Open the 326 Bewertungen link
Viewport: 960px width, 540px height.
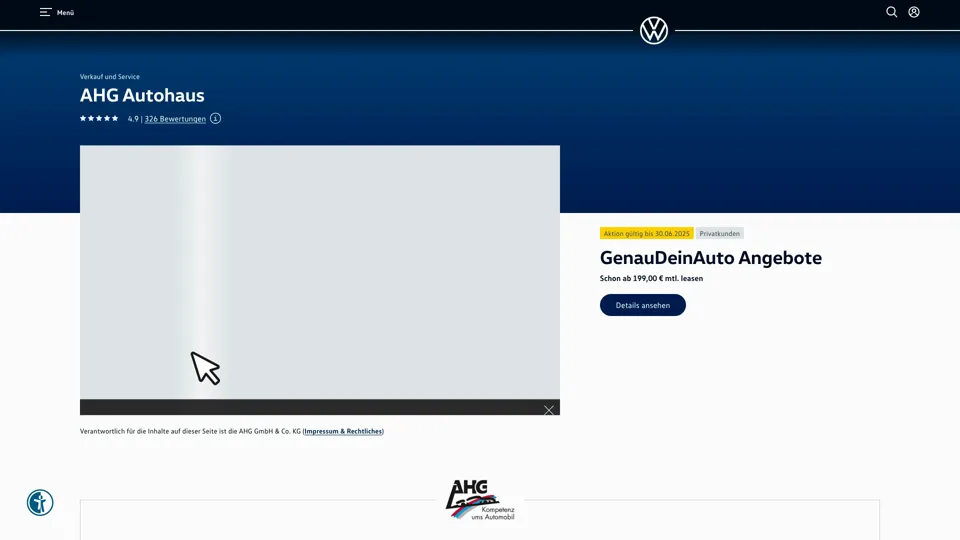pos(175,119)
